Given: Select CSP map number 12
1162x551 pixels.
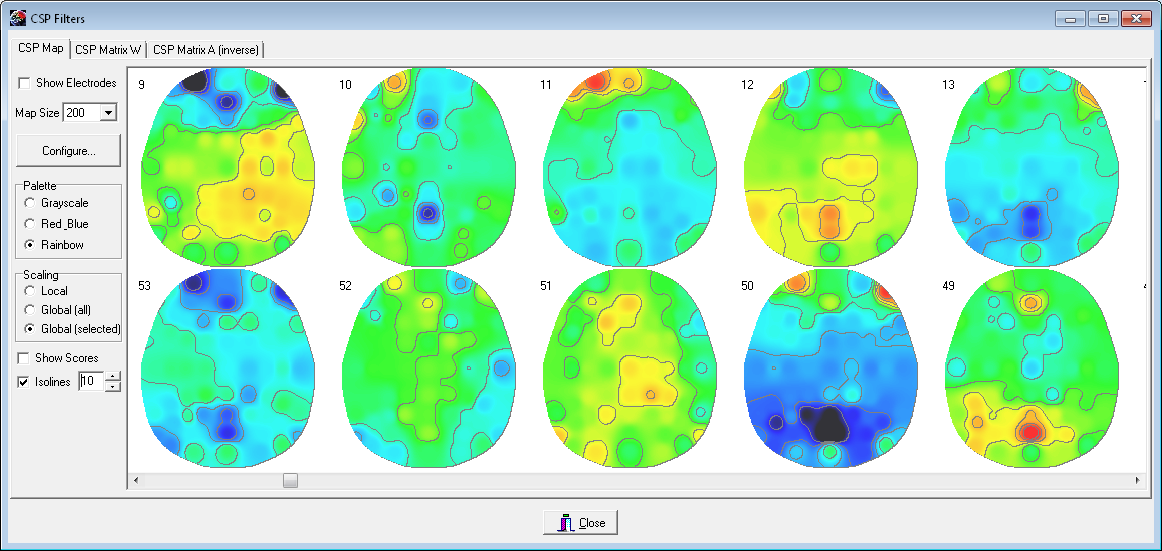Looking at the screenshot, I should [x=831, y=167].
